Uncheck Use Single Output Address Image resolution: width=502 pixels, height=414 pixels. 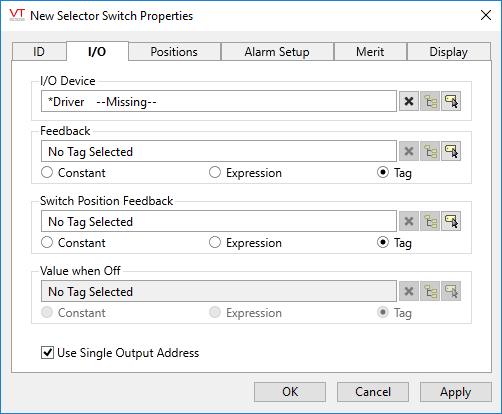[x=47, y=353]
